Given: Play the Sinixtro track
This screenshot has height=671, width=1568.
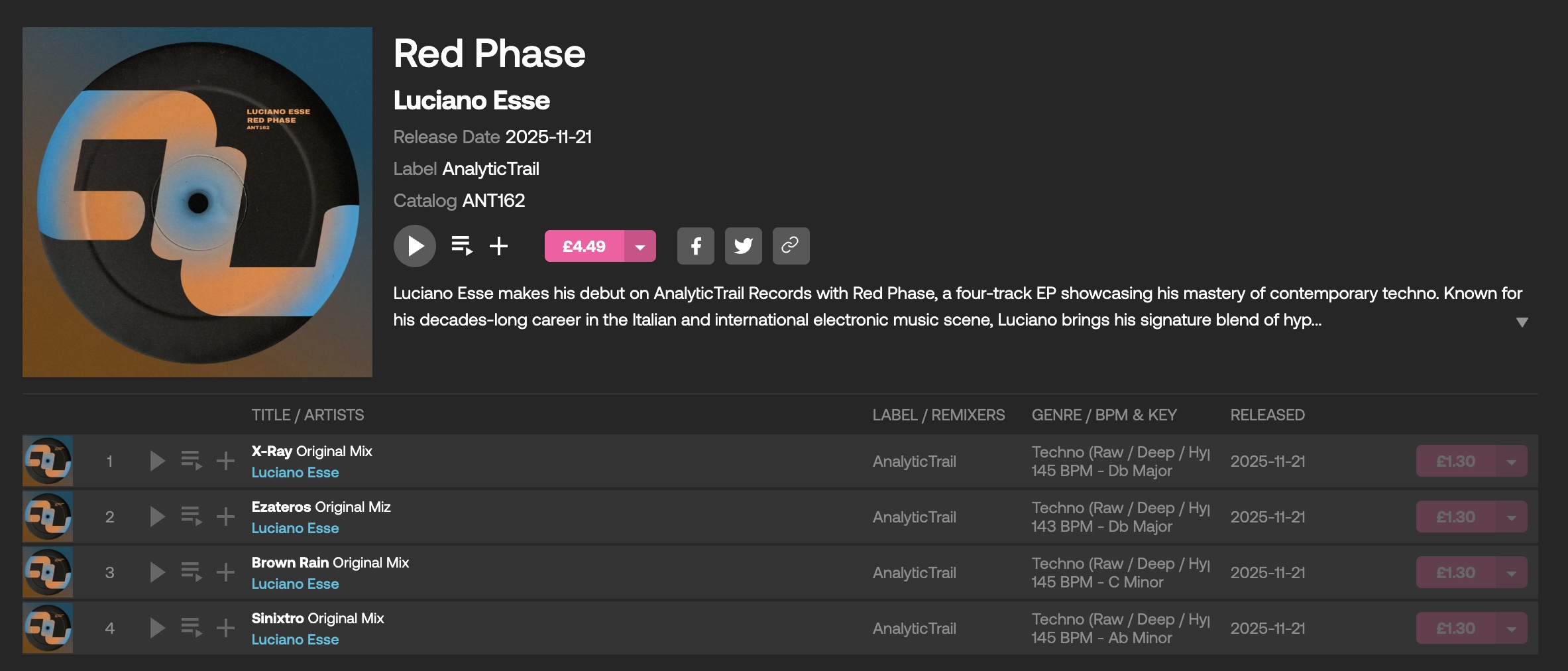Looking at the screenshot, I should click(157, 628).
